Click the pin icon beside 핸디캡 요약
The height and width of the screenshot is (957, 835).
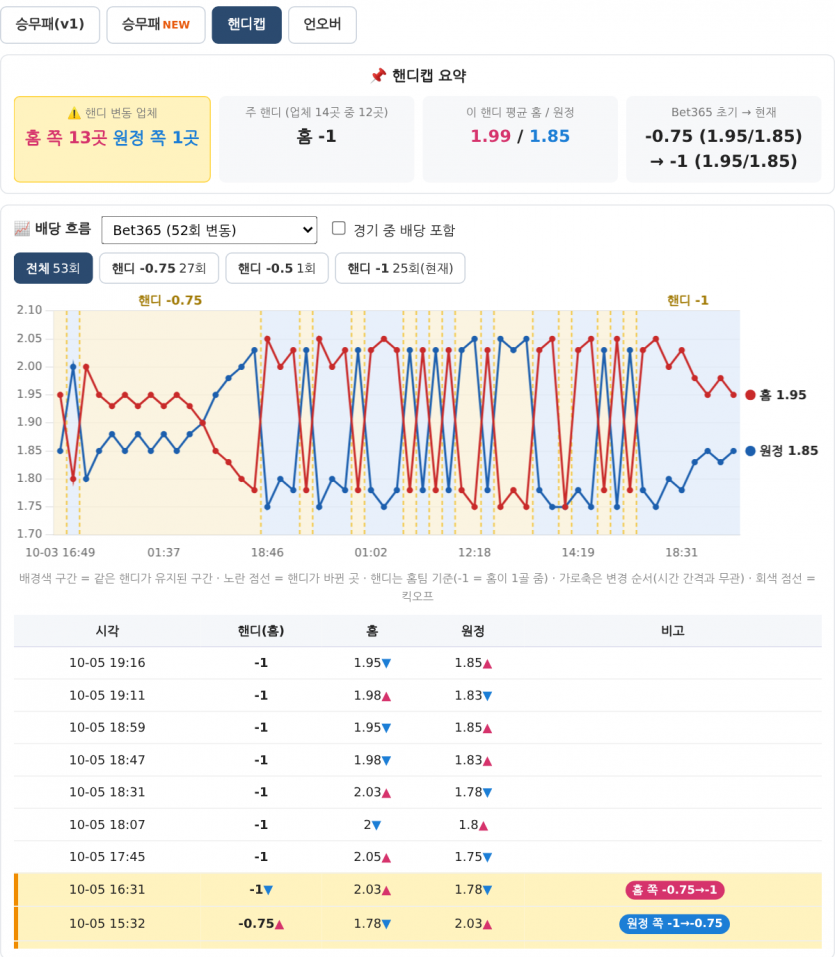click(378, 76)
